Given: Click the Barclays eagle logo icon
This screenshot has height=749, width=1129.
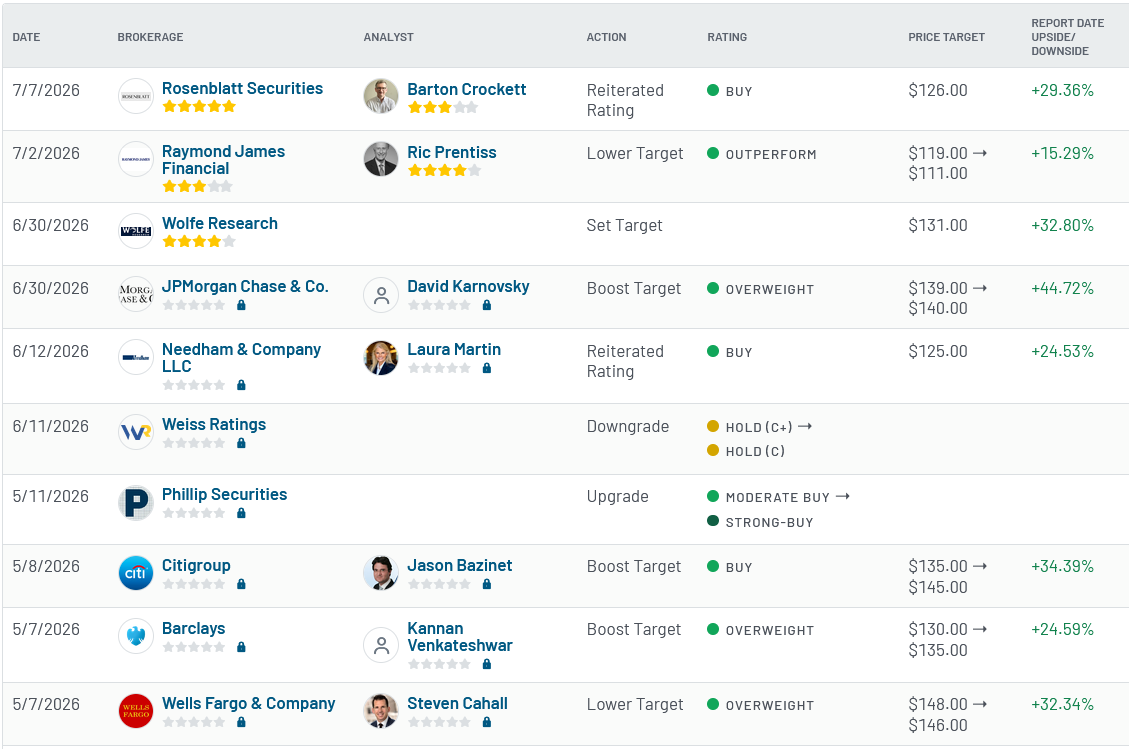Looking at the screenshot, I should tap(135, 636).
